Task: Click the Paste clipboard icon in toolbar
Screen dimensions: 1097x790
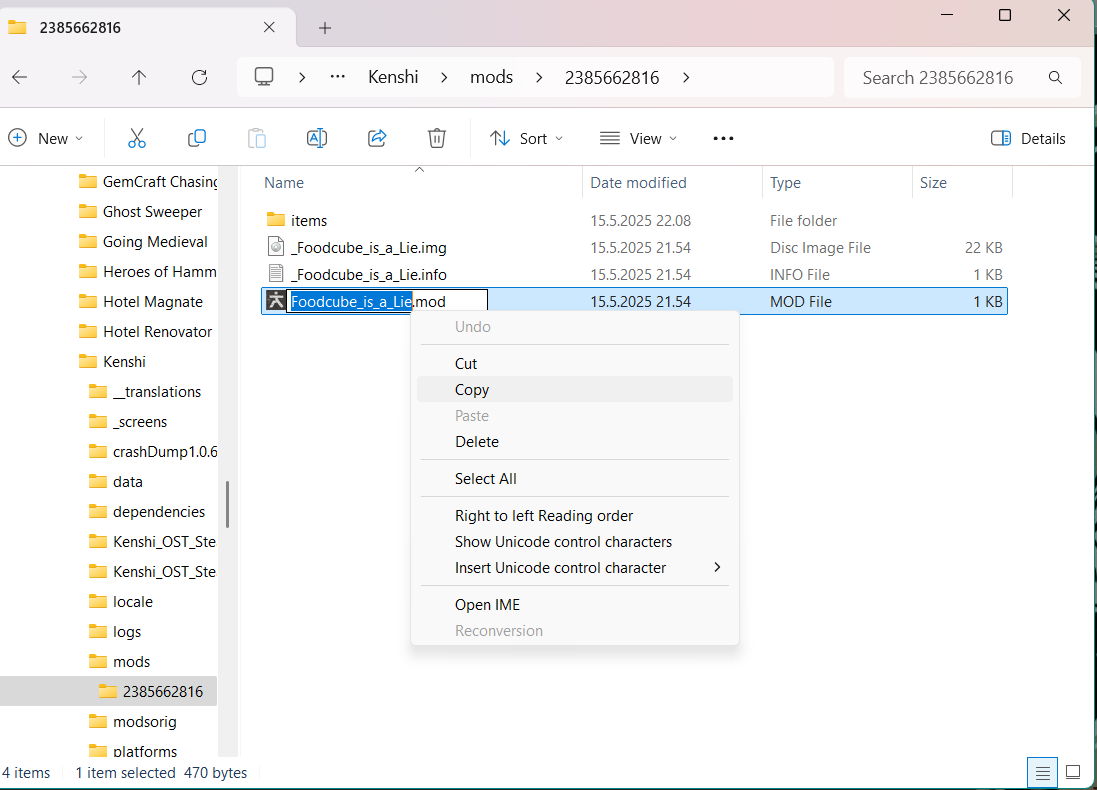Action: click(x=257, y=139)
